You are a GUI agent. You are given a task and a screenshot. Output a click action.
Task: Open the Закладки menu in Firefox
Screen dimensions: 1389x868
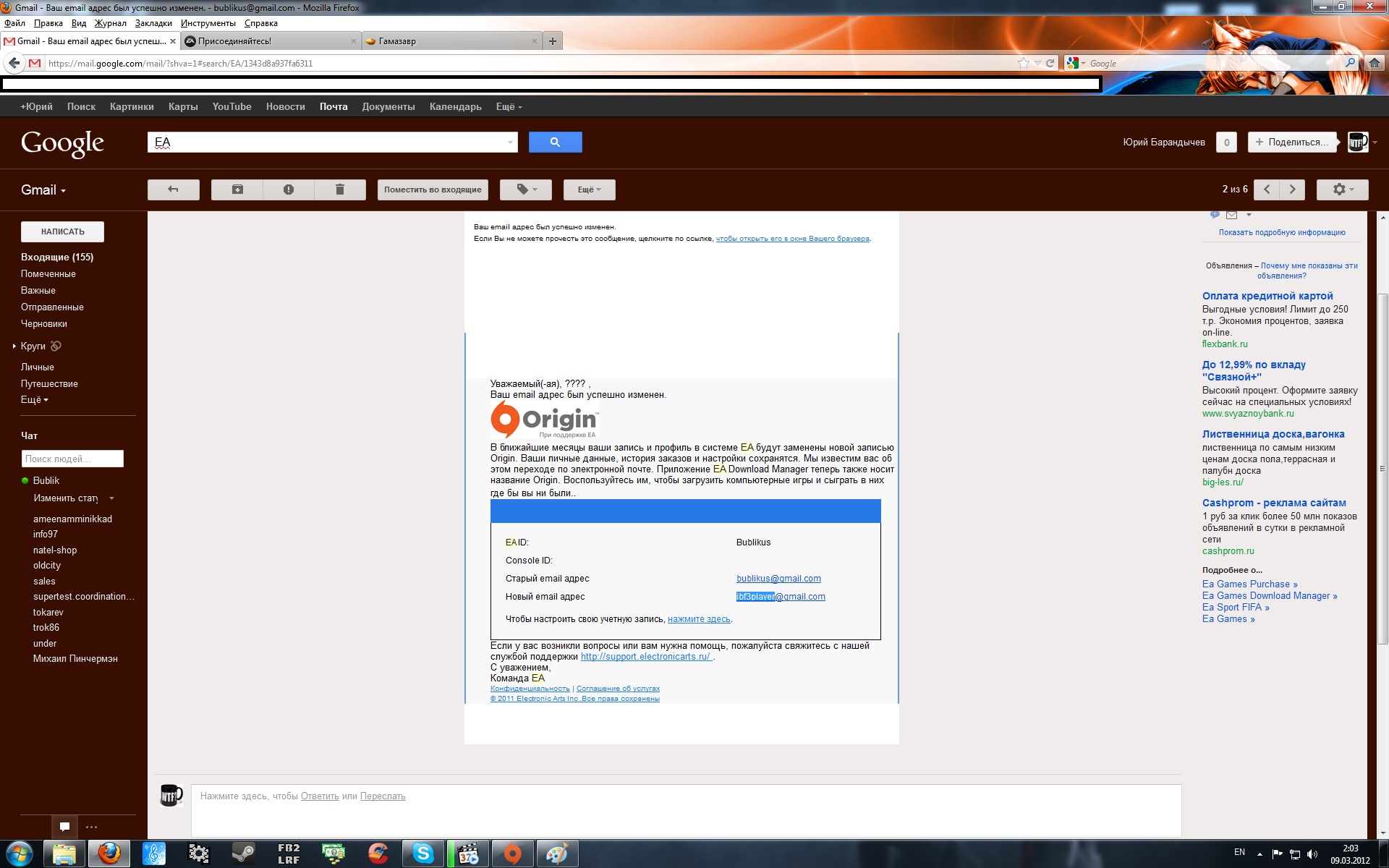tap(153, 23)
